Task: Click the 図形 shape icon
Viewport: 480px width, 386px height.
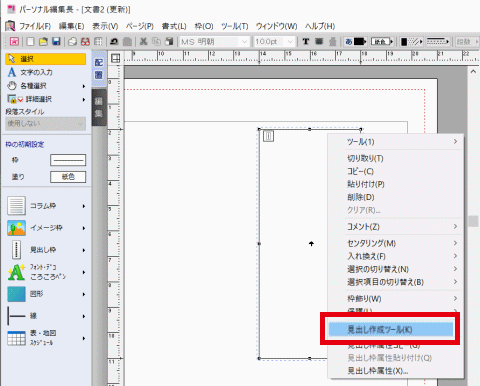Action: tap(16, 294)
